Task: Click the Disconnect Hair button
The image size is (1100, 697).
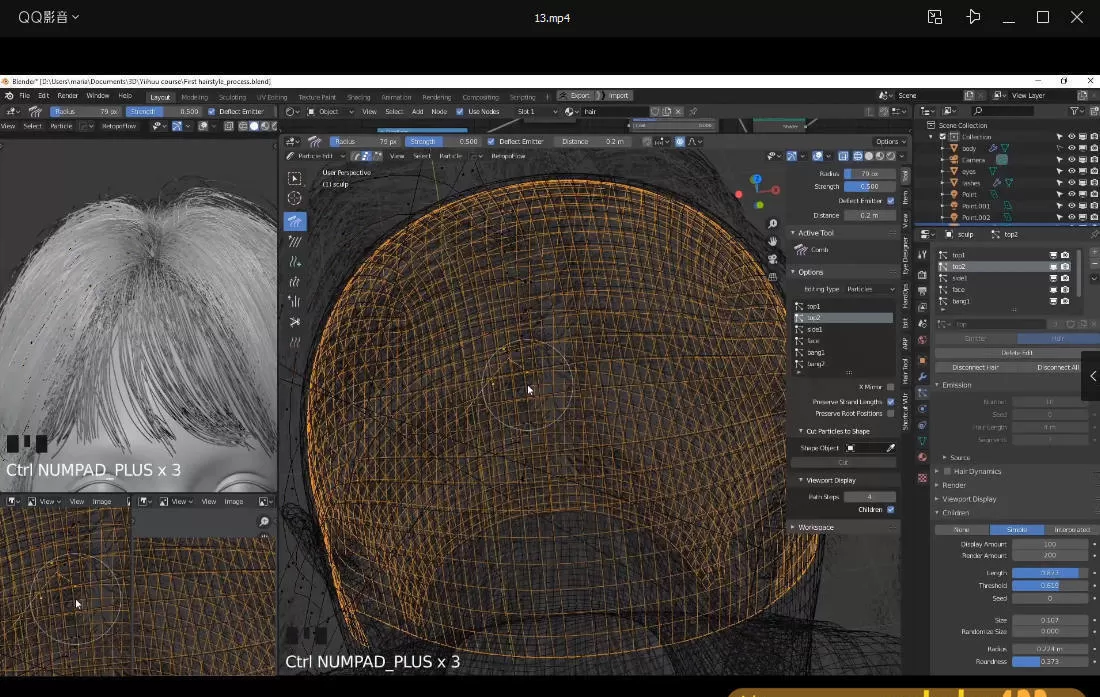Action: [975, 368]
